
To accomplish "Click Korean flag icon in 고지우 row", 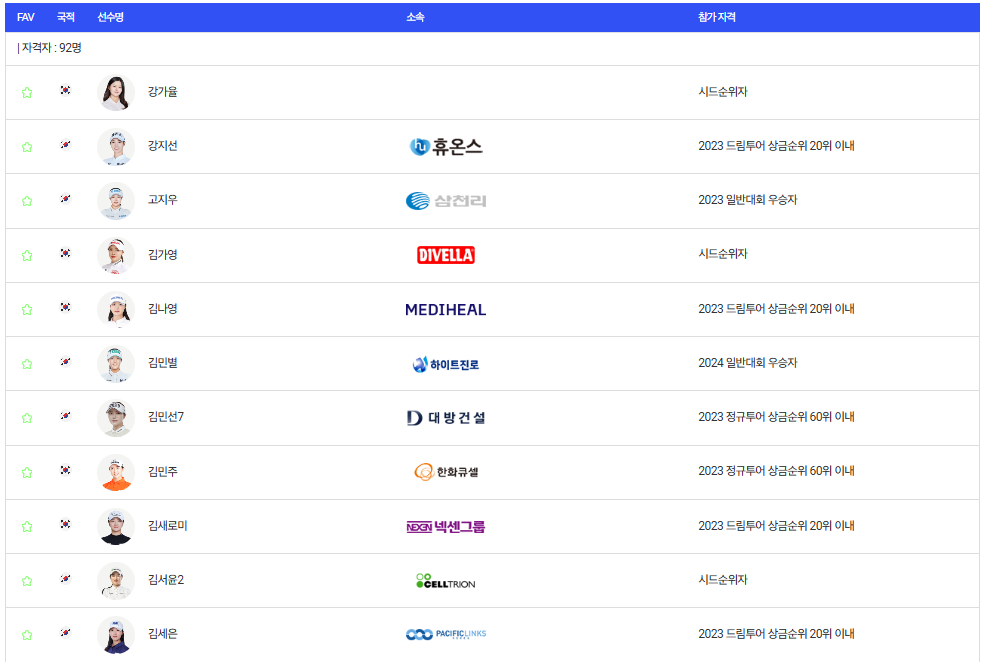I will tap(65, 198).
